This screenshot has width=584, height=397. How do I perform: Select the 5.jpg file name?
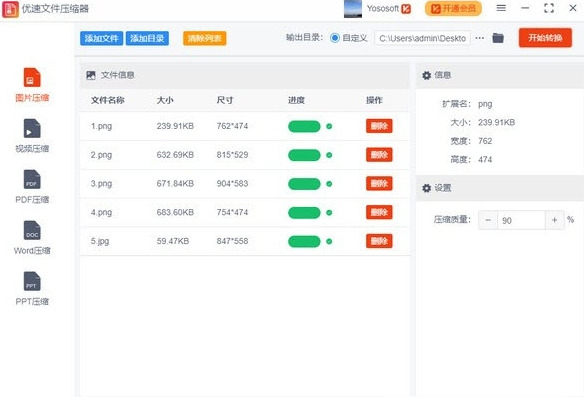100,241
